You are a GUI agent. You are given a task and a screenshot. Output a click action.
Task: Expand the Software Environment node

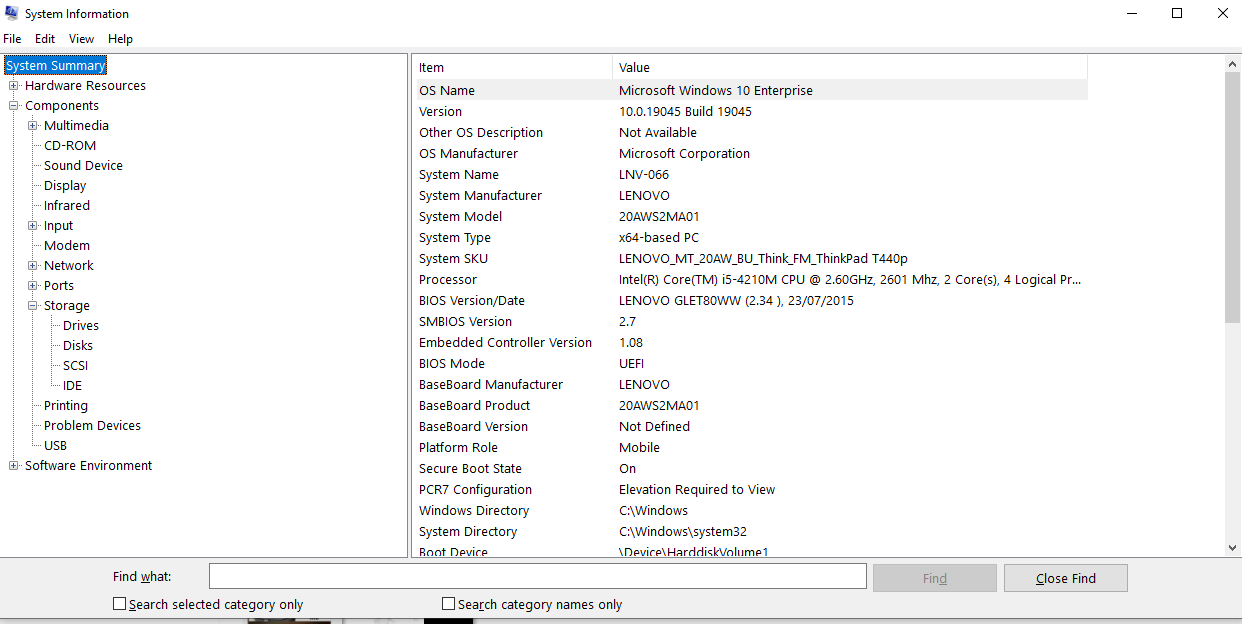pyautogui.click(x=14, y=466)
